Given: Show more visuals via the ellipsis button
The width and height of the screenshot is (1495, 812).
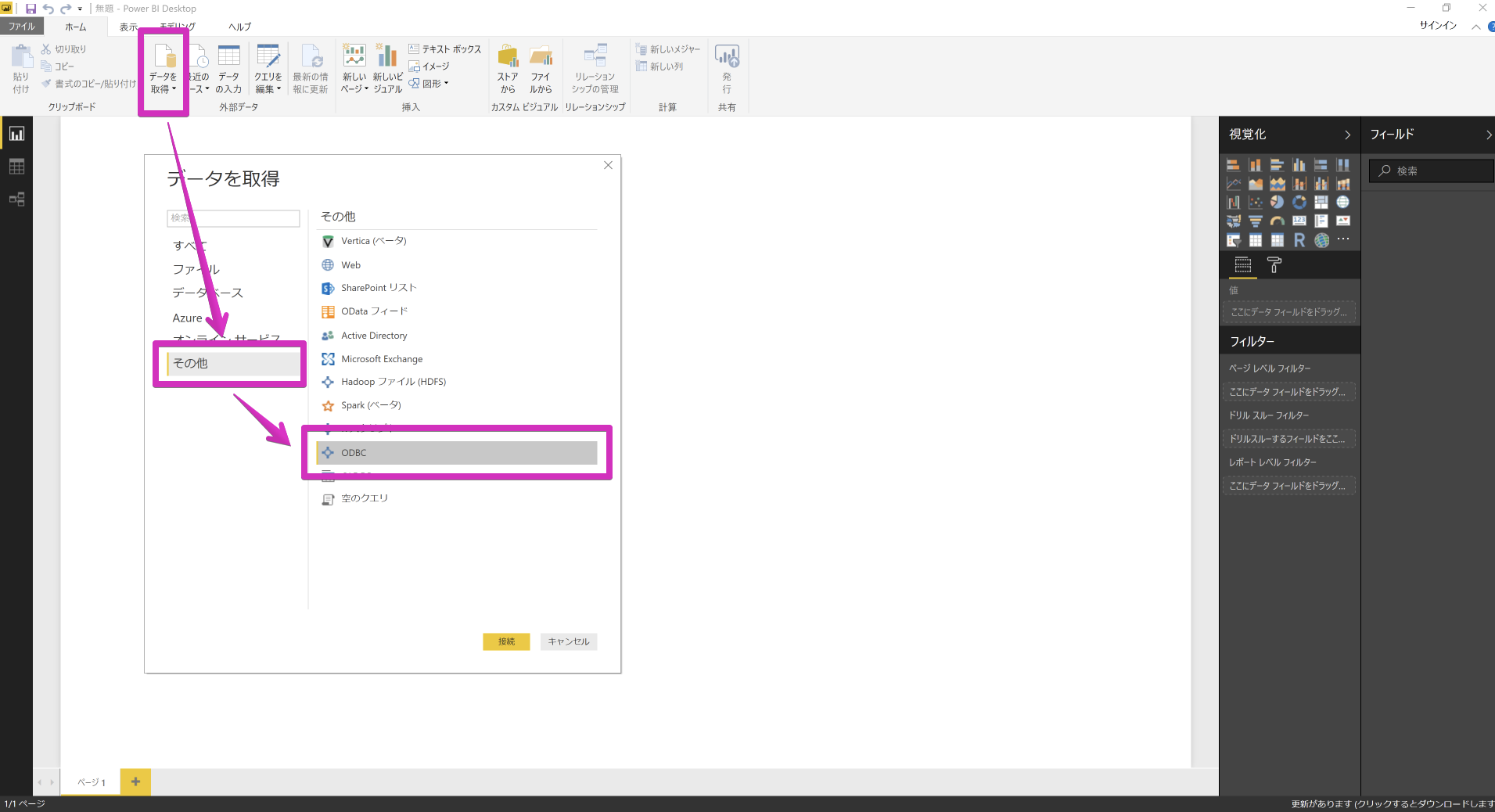Looking at the screenshot, I should pyautogui.click(x=1344, y=239).
